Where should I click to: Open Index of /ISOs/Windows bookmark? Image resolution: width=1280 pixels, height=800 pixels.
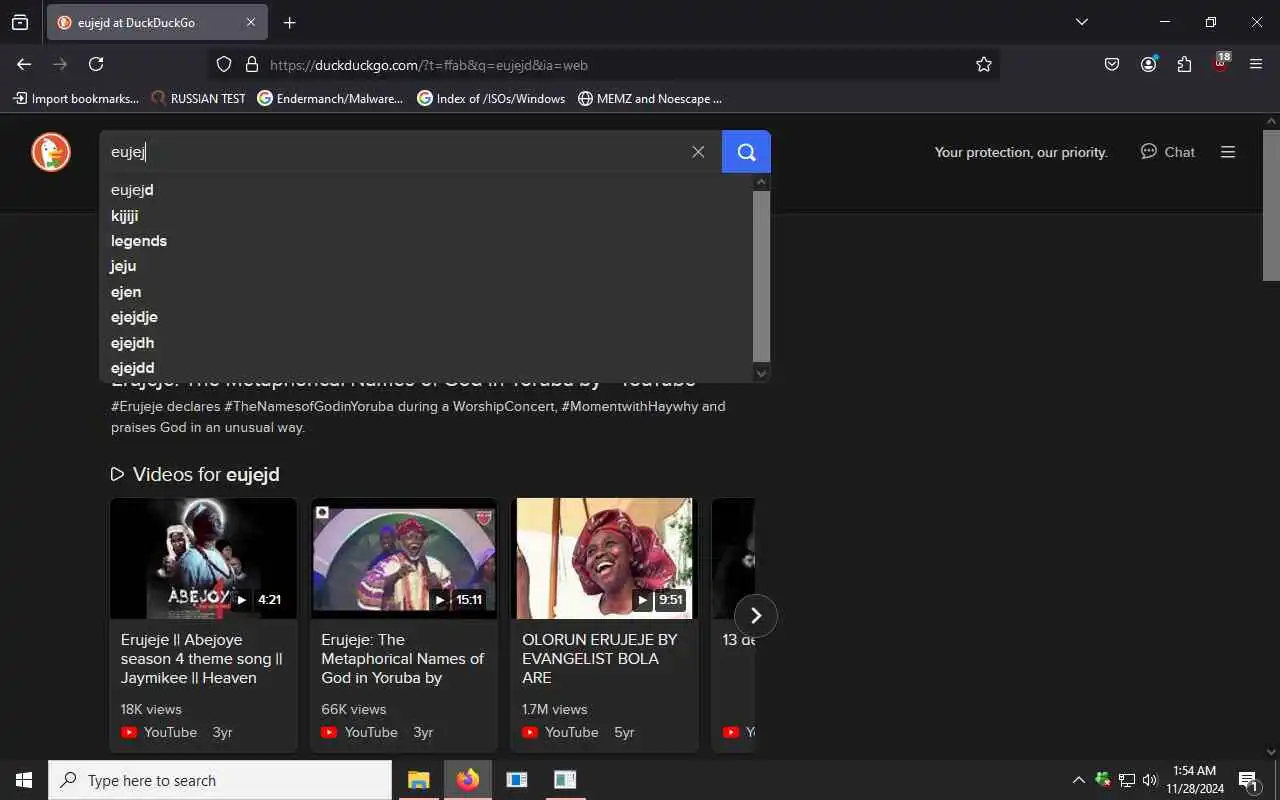pyautogui.click(x=491, y=98)
